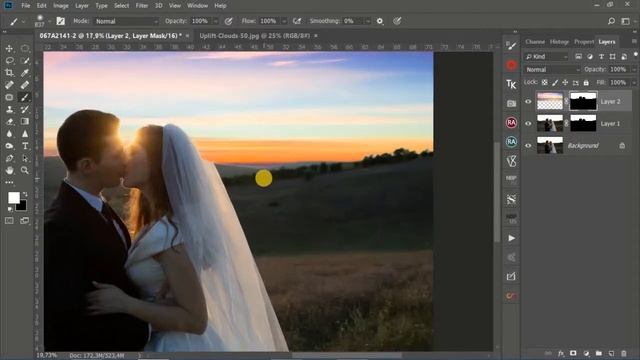Select the Lasso tool
640x360 pixels.
click(9, 61)
